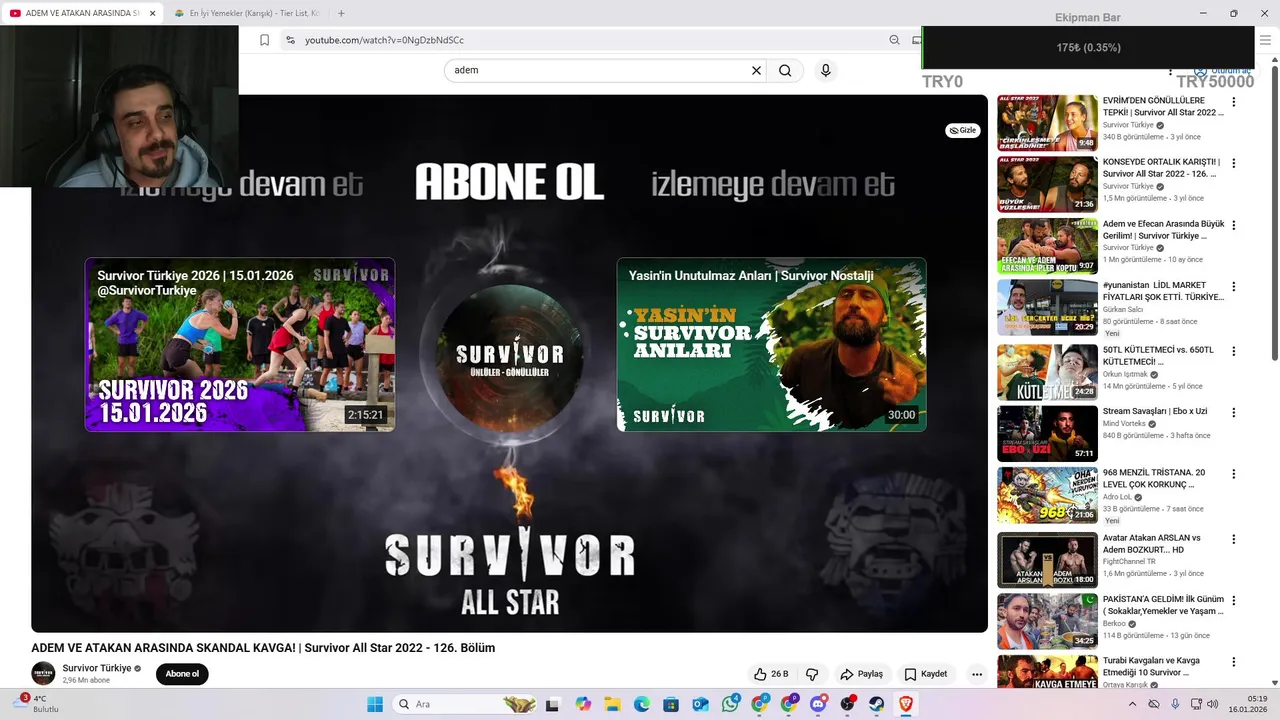Open EVRİM'DEN GÖNÜLLÜLERE TEPKİ thumbnail
This screenshot has width=1280, height=720.
pyautogui.click(x=1047, y=123)
